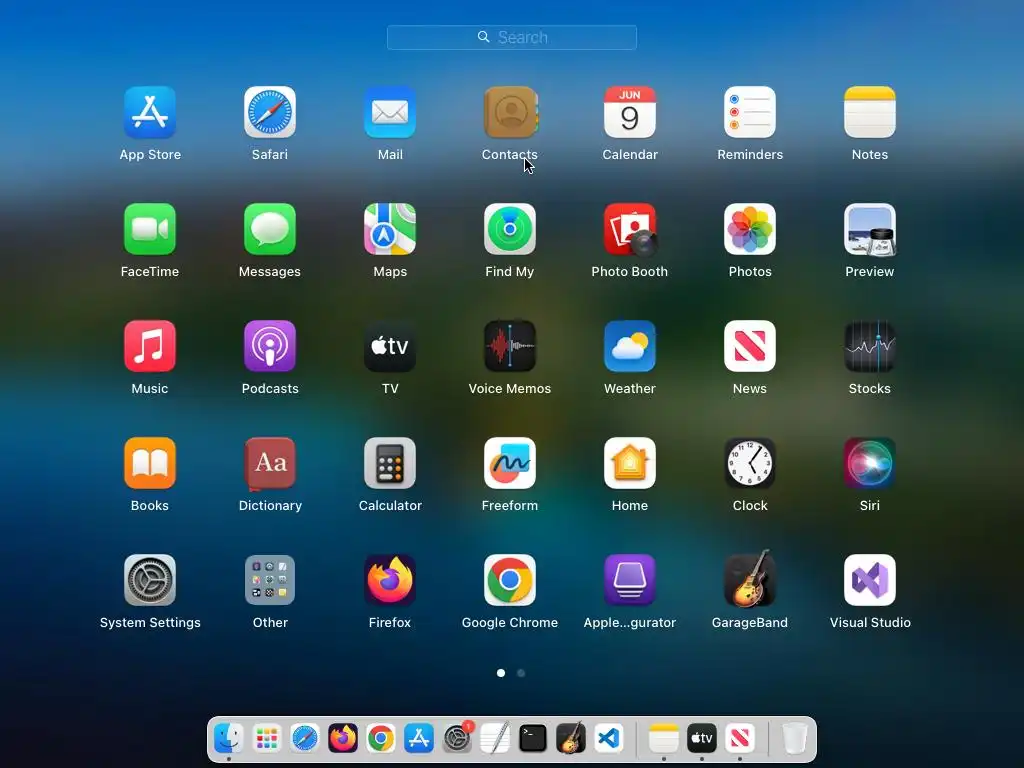Launch Apple Configurator
Screen dimensions: 1024x768
[630, 580]
